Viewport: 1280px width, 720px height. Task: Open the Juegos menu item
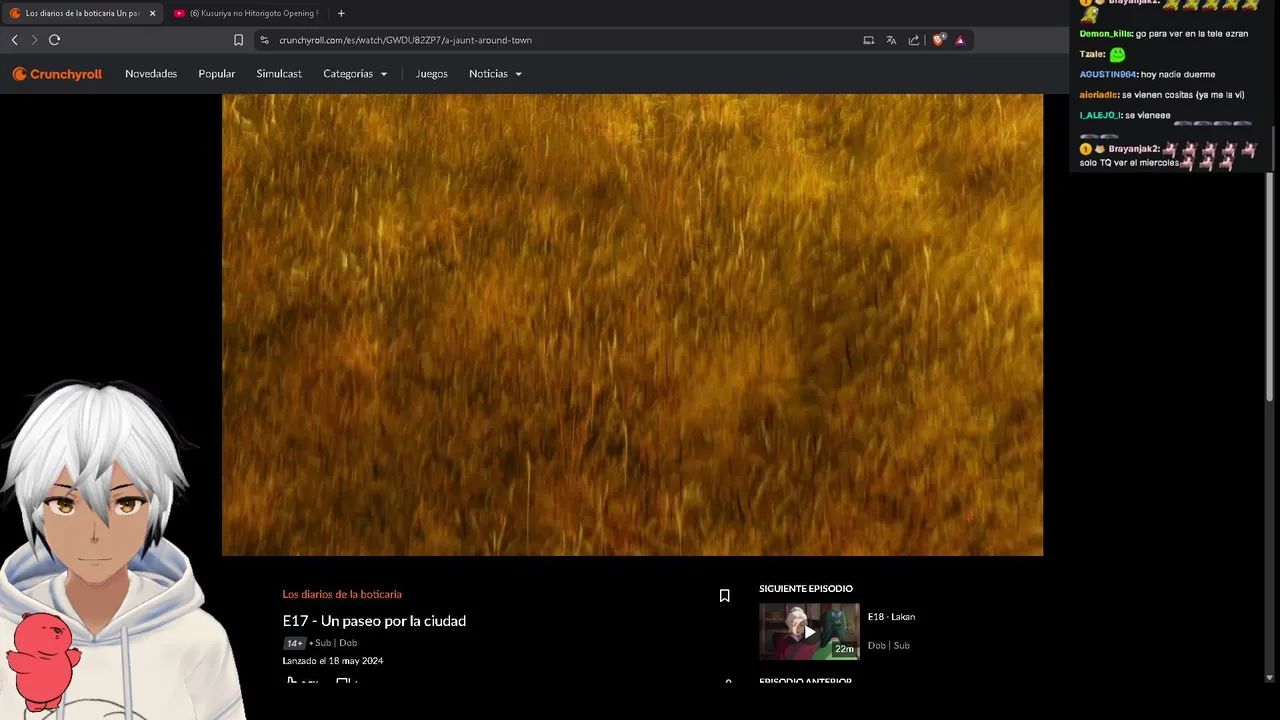tap(432, 74)
